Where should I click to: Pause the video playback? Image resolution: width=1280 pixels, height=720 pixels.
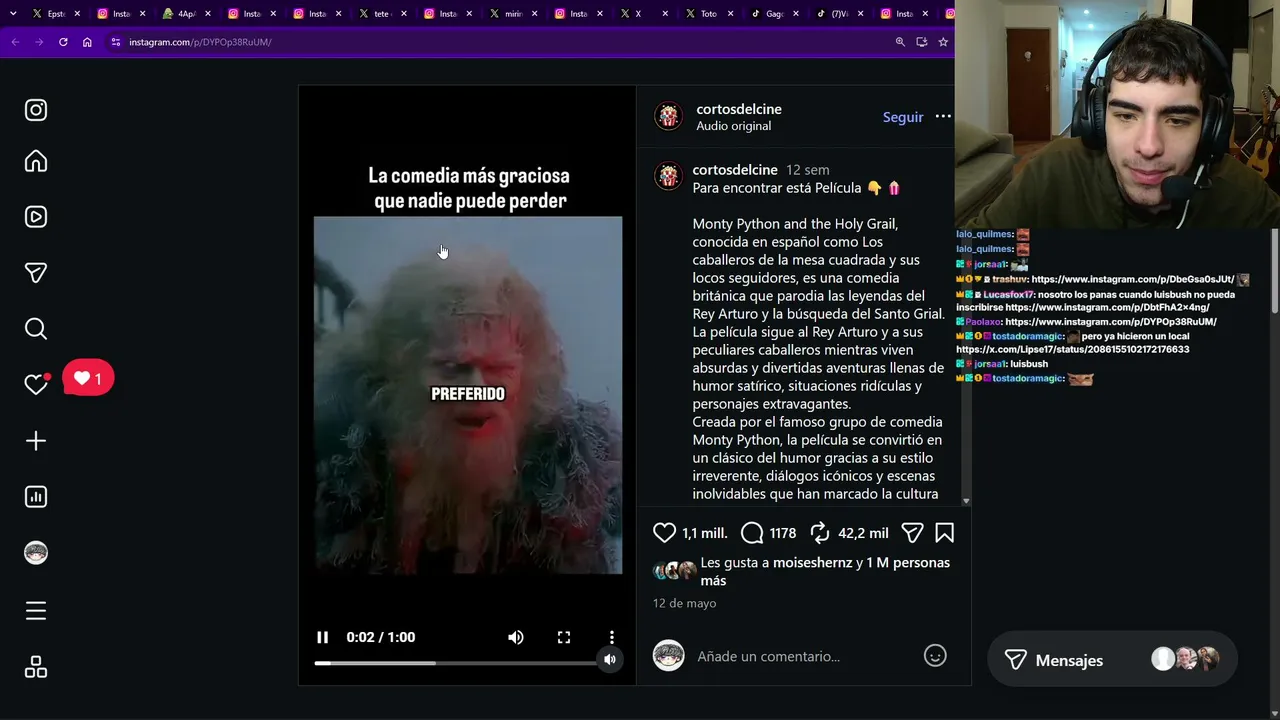tap(322, 637)
